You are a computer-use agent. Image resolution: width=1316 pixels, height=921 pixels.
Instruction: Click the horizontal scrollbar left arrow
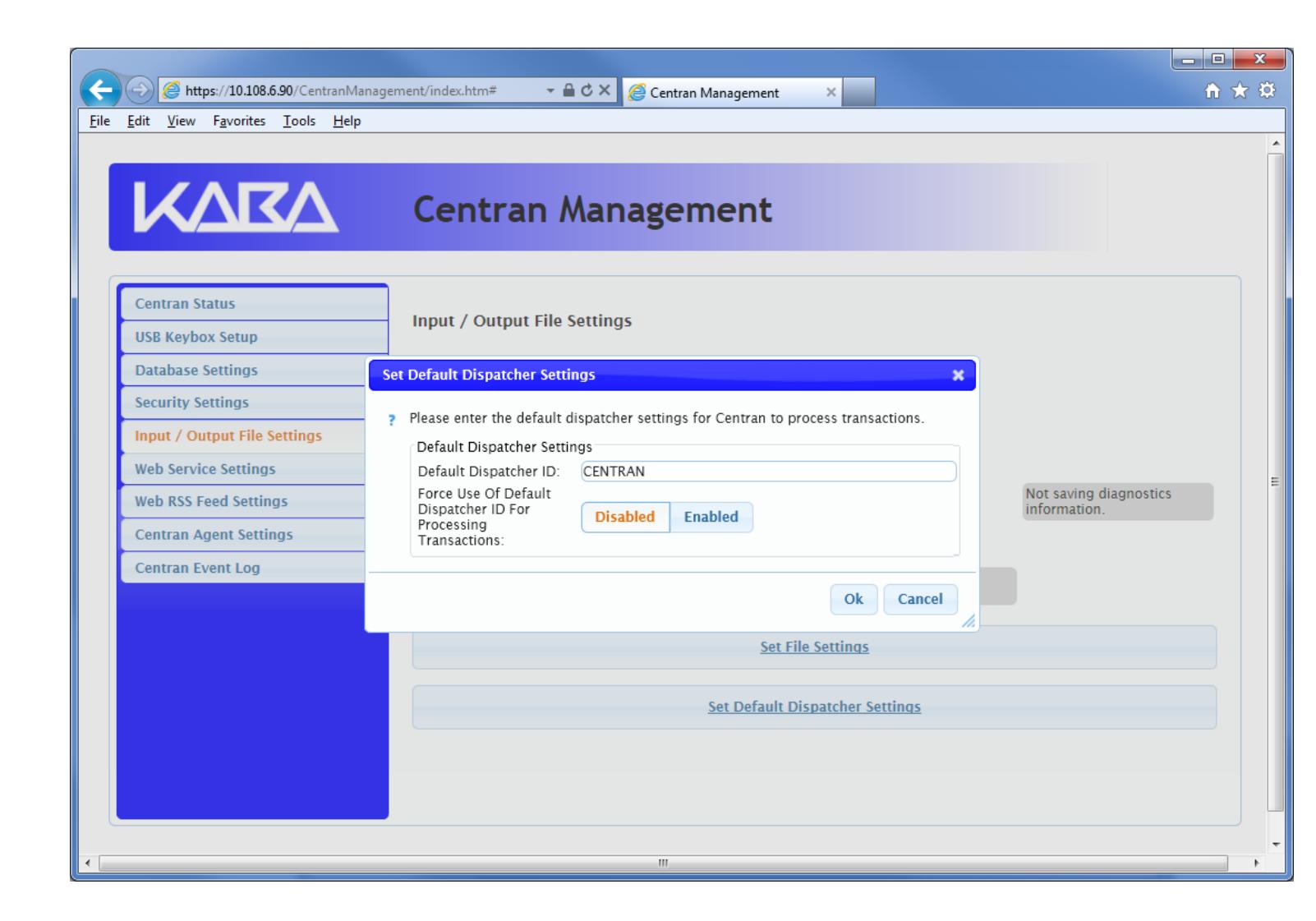pos(89,863)
